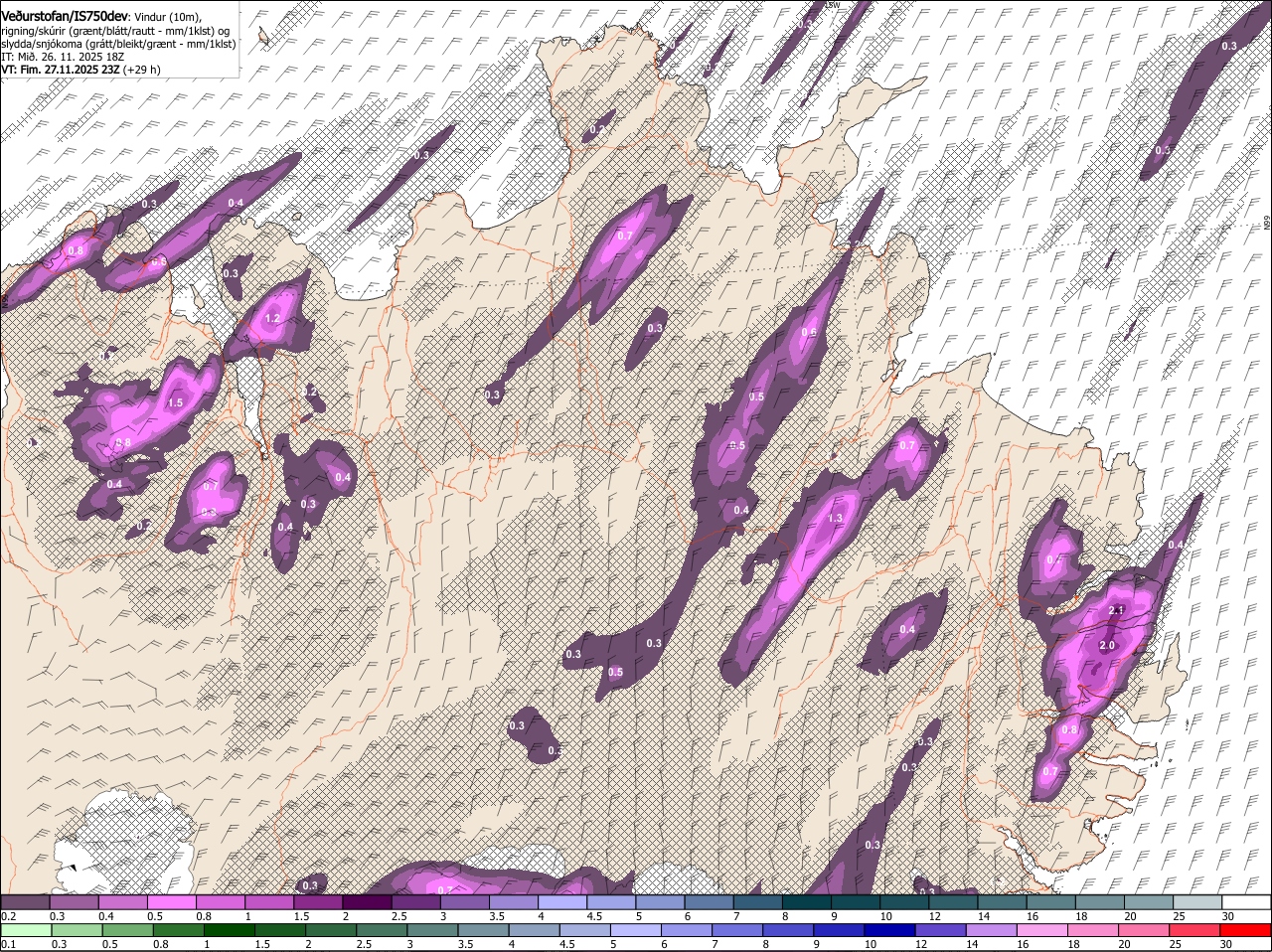The height and width of the screenshot is (952, 1272).
Task: Click the "0.1" label in the legend
Action: point(8,944)
